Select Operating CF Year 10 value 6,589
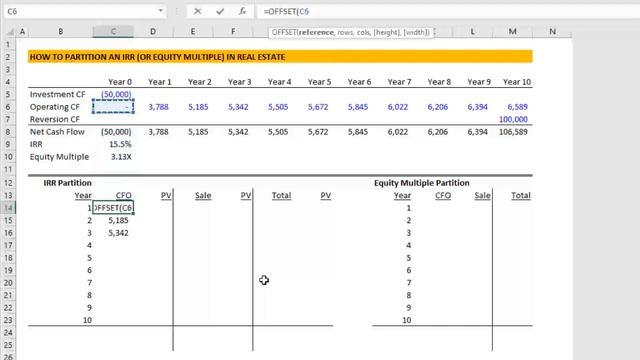The width and height of the screenshot is (640, 360). click(517, 107)
